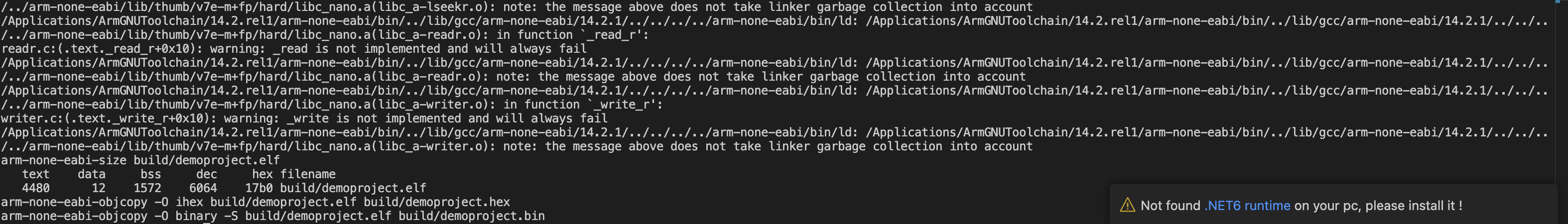Click the text size value 4480
The image size is (1568, 224).
click(35, 188)
